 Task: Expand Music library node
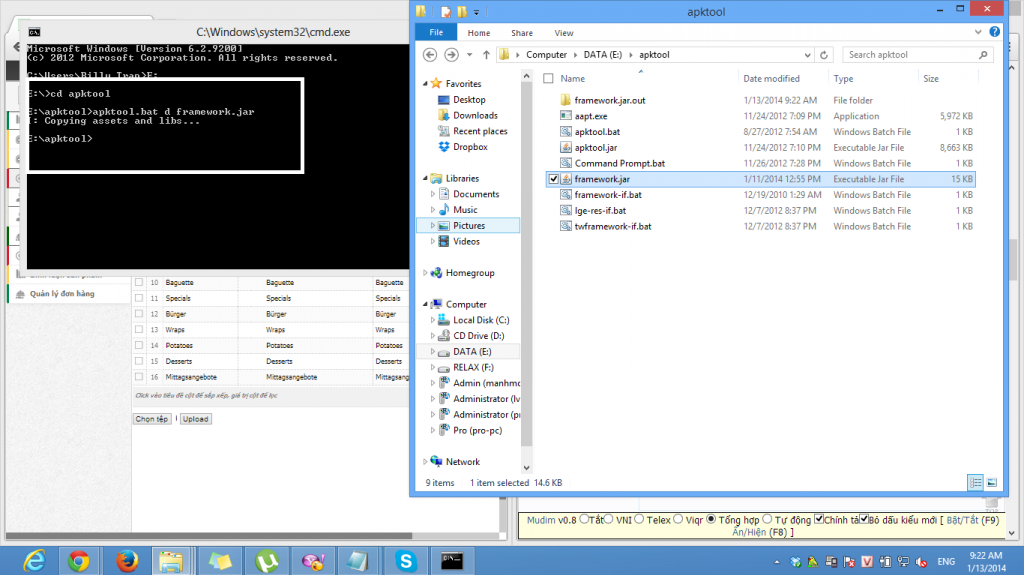pos(432,210)
